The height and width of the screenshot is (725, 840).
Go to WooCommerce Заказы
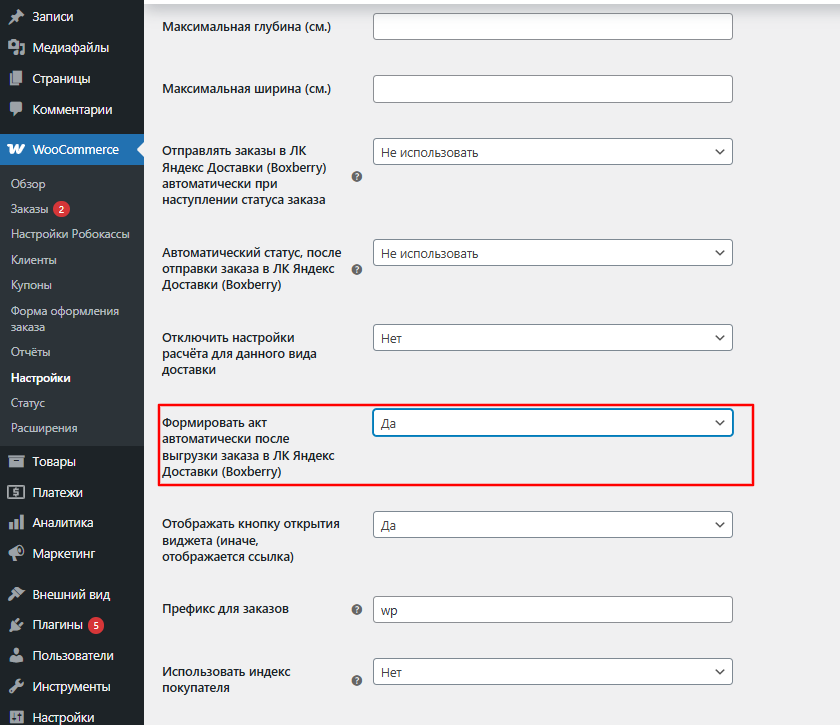[x=29, y=209]
